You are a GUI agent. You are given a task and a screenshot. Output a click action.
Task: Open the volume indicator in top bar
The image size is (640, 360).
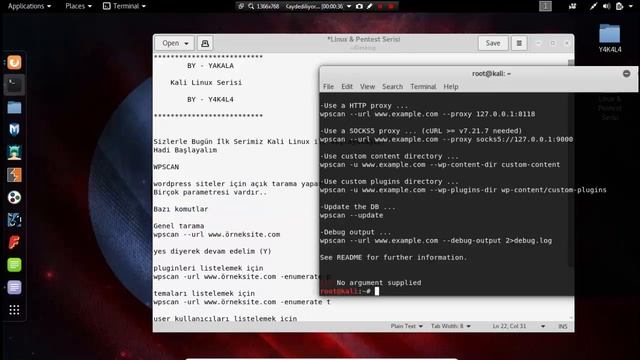click(607, 6)
